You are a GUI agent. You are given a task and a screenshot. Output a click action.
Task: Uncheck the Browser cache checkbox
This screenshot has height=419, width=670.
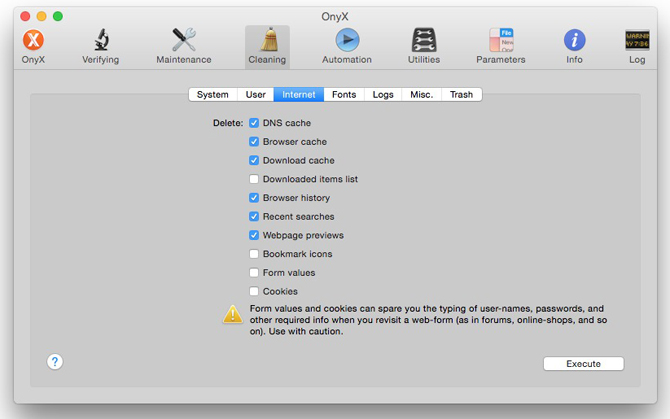coord(254,141)
